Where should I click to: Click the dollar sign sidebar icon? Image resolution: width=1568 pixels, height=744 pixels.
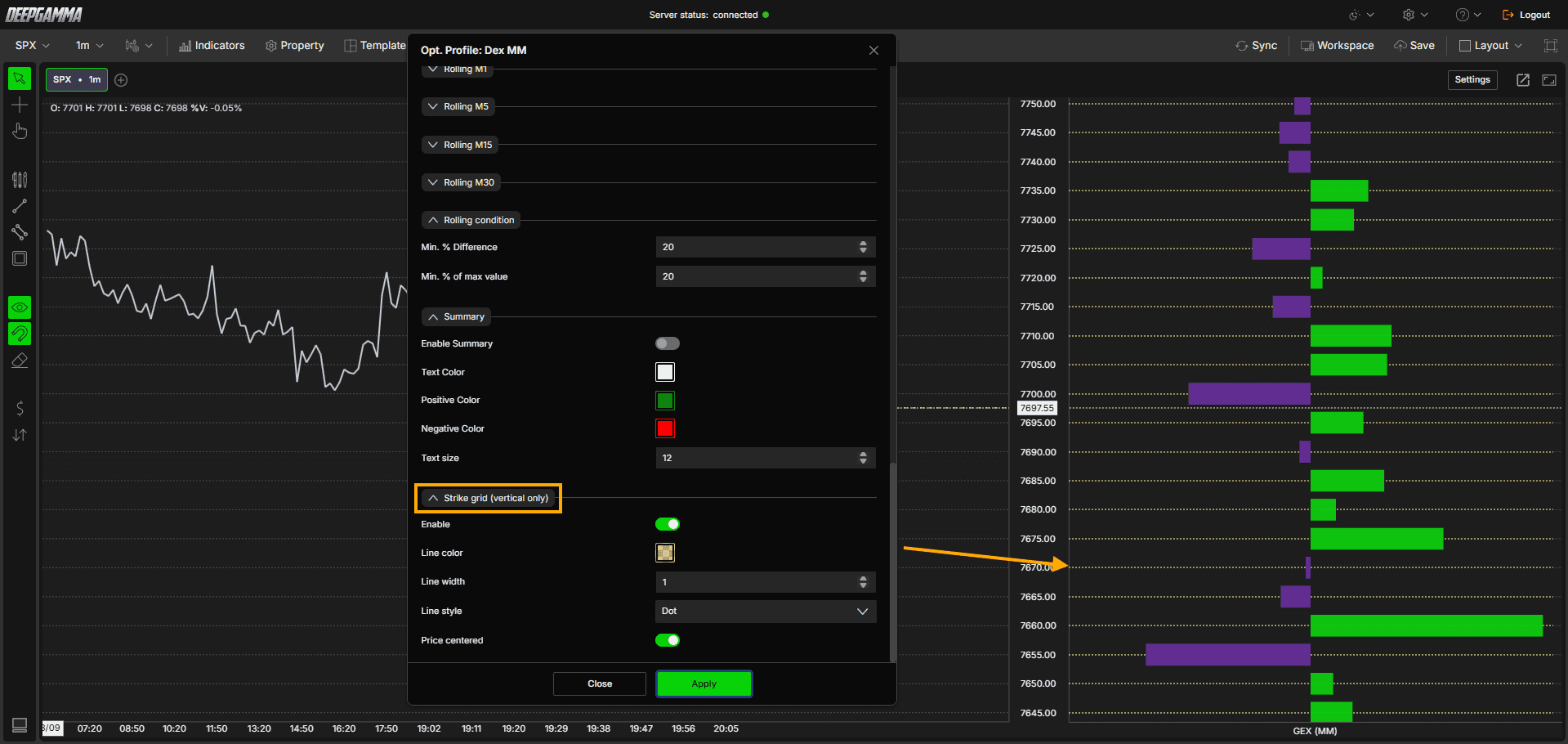20,409
